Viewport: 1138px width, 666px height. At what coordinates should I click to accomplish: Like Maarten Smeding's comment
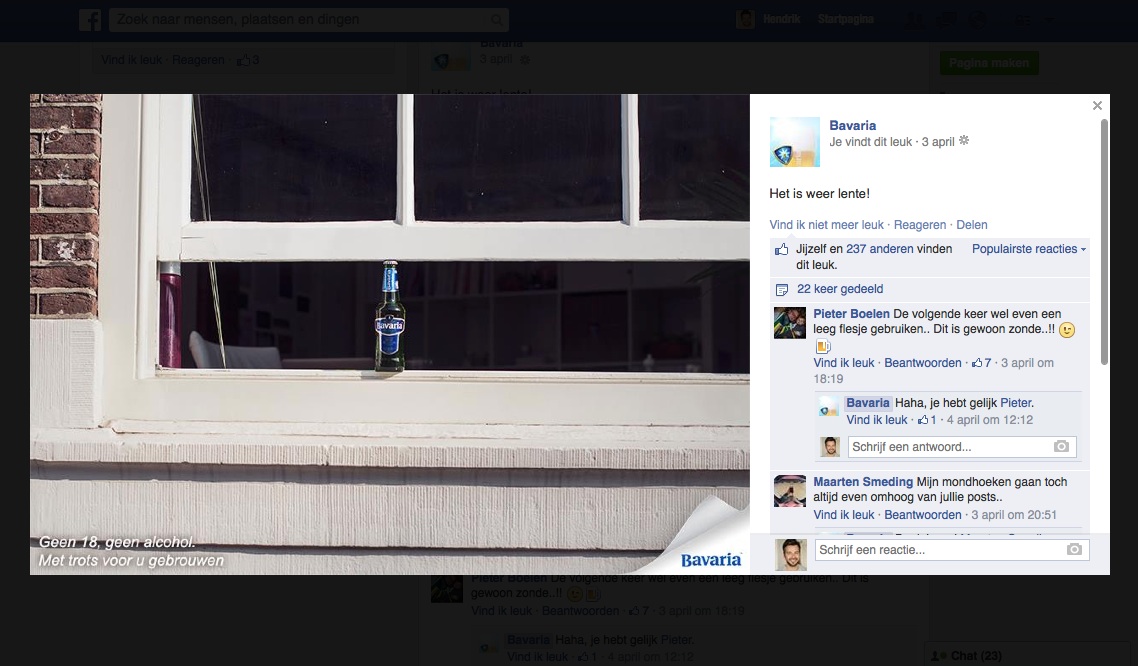tap(843, 515)
